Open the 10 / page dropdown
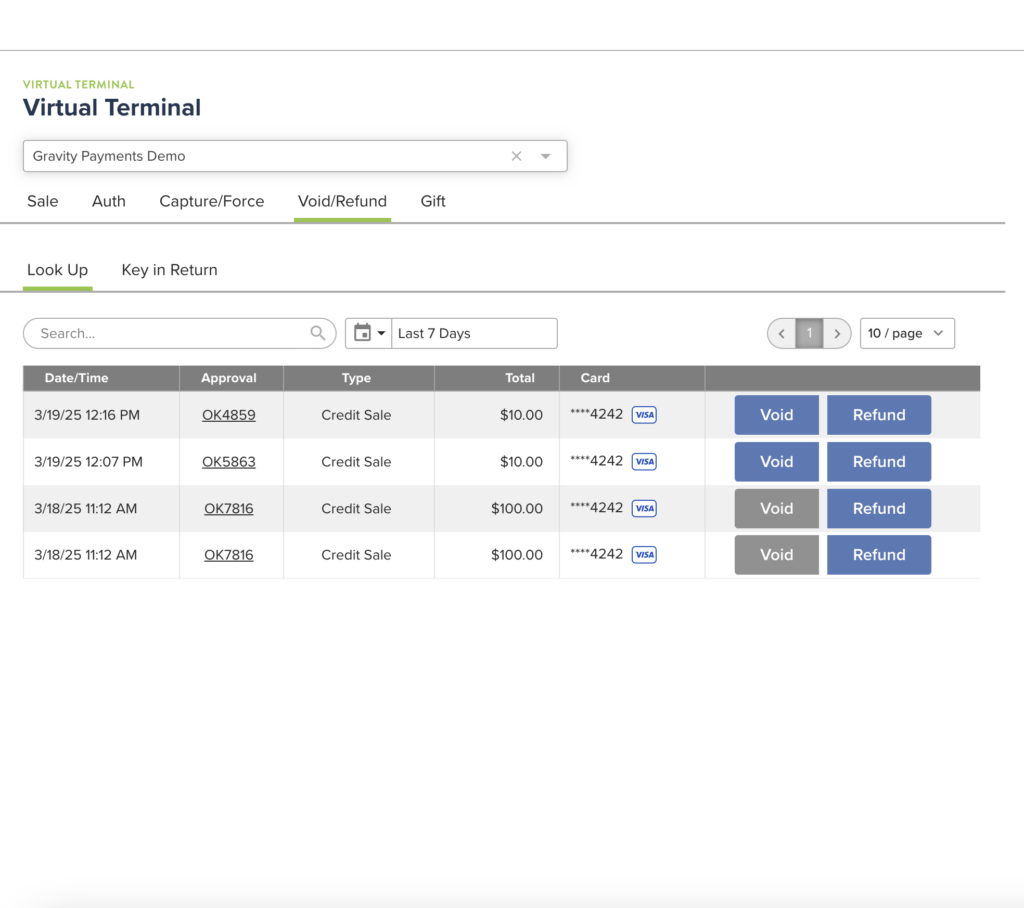The height and width of the screenshot is (908, 1024). click(x=907, y=333)
